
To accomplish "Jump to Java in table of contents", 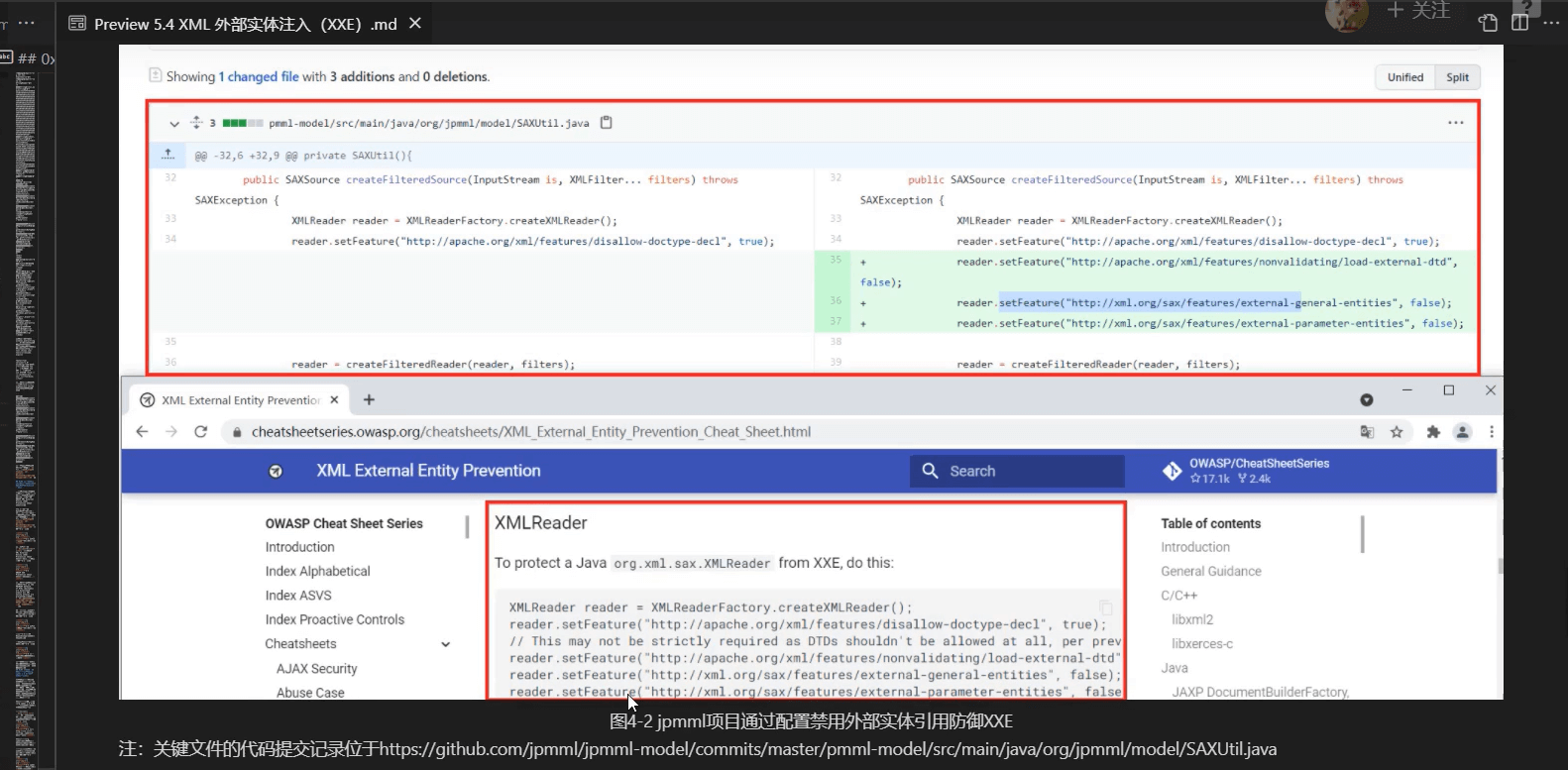I will 1174,668.
